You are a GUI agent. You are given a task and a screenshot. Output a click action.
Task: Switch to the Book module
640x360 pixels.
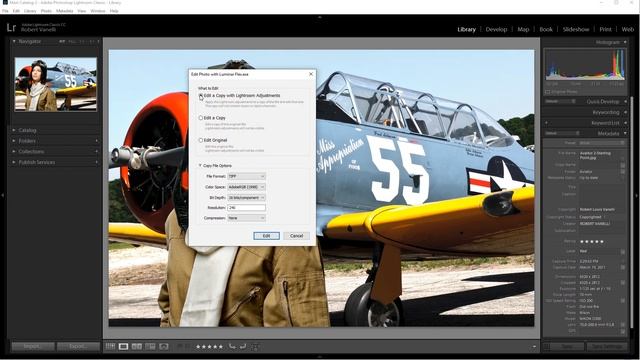point(546,29)
